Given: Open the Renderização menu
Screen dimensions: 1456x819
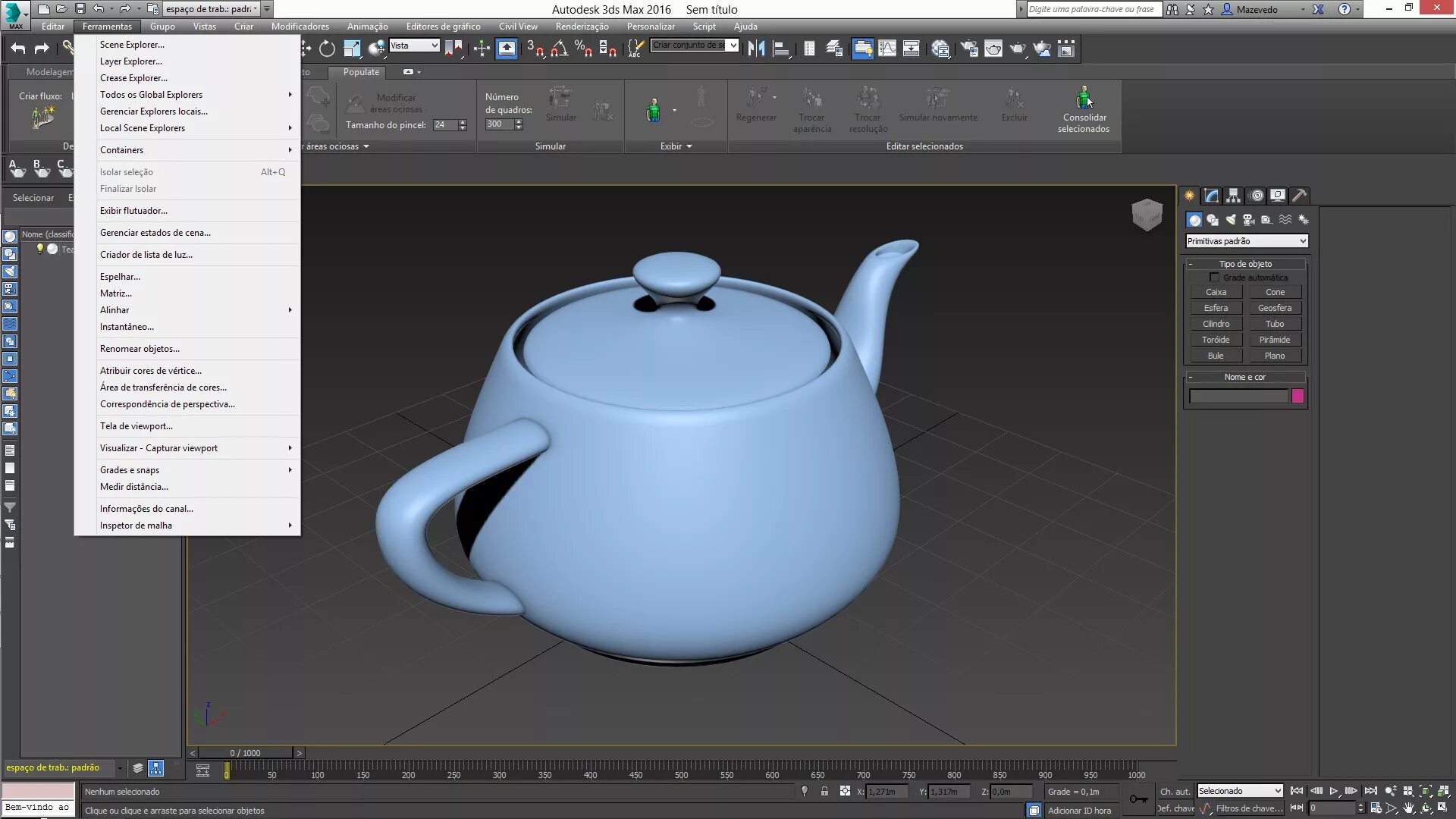Looking at the screenshot, I should pyautogui.click(x=582, y=27).
